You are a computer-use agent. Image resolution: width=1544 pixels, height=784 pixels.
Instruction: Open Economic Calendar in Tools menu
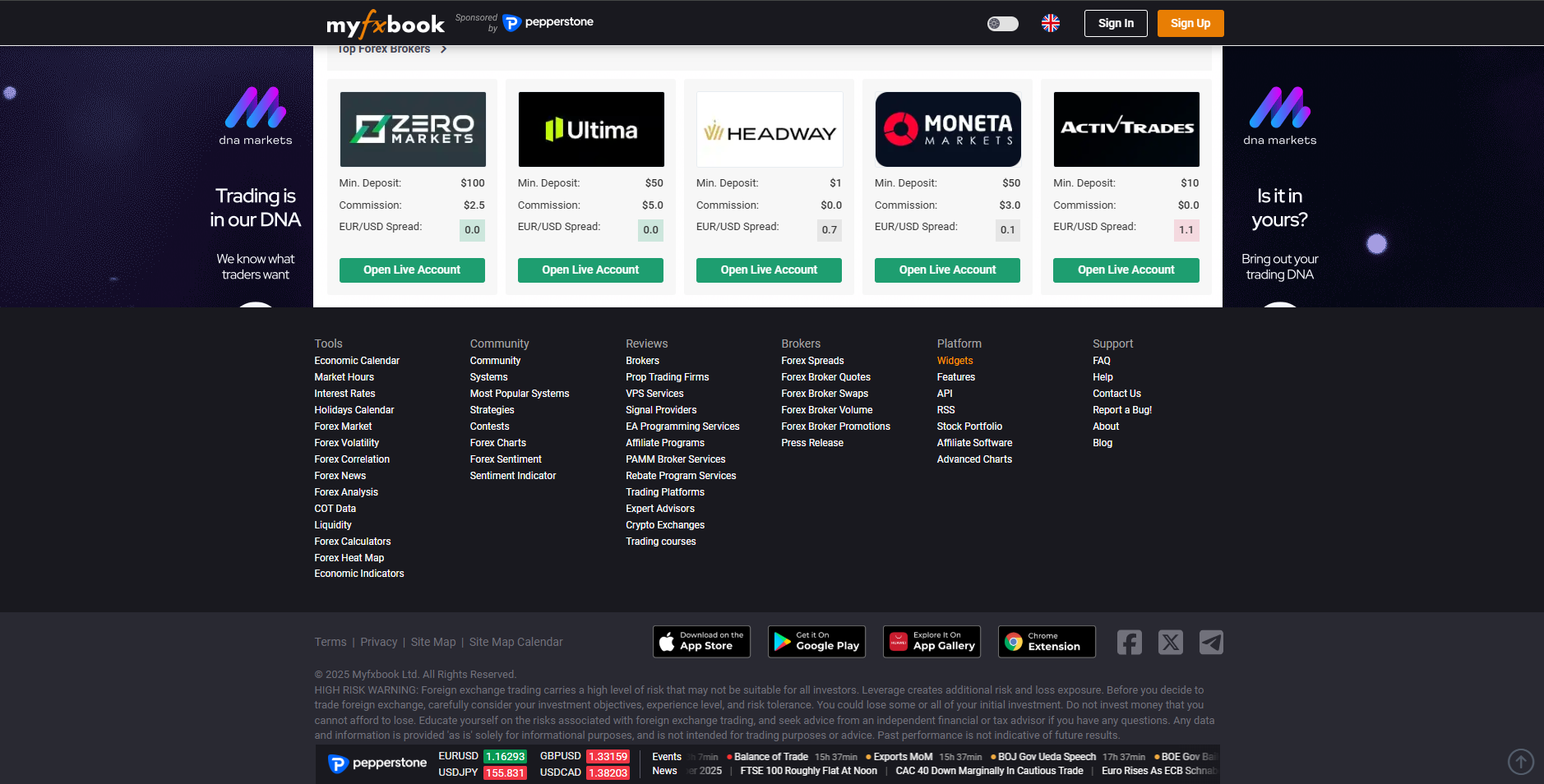[357, 361]
